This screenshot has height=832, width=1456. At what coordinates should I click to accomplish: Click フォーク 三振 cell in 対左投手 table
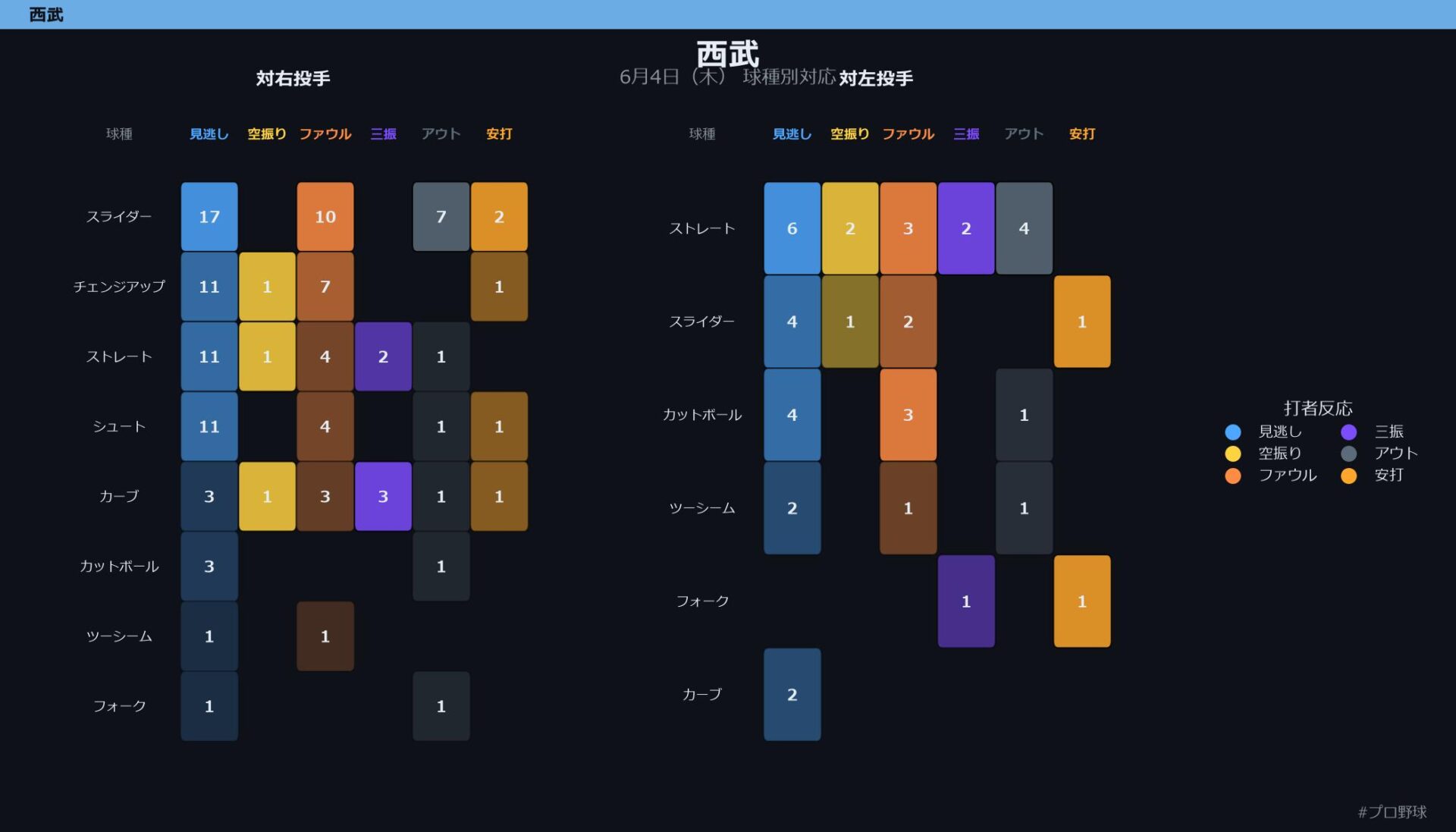pos(966,601)
